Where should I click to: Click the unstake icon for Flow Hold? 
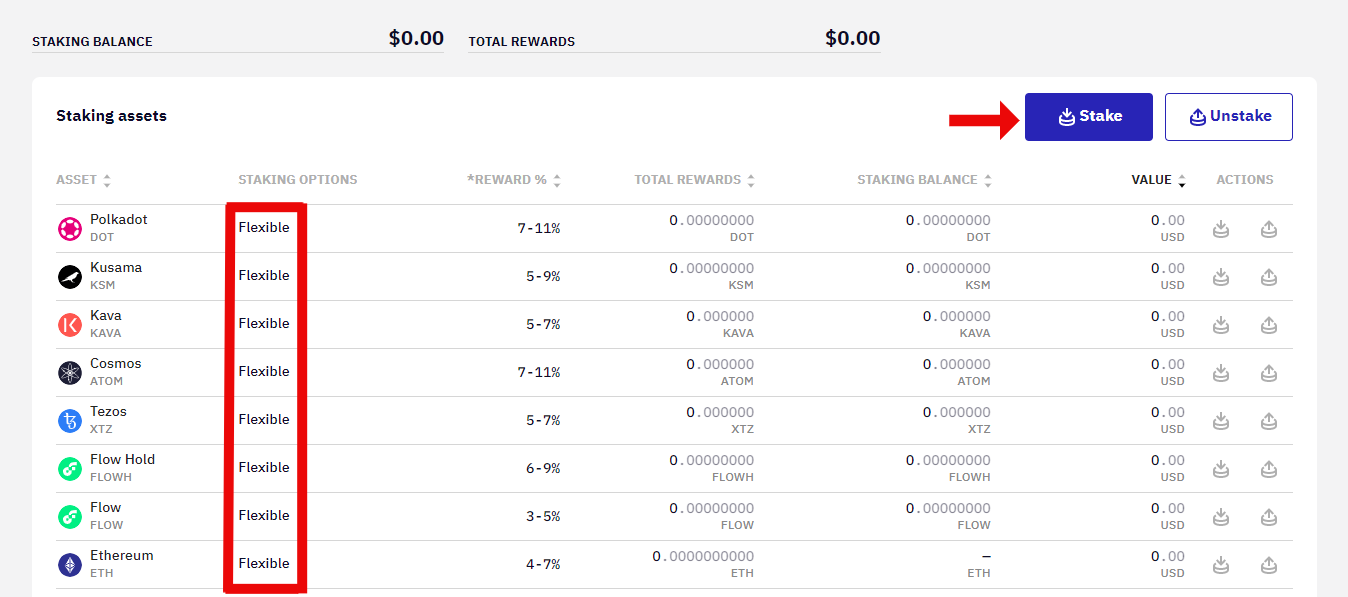click(1268, 469)
